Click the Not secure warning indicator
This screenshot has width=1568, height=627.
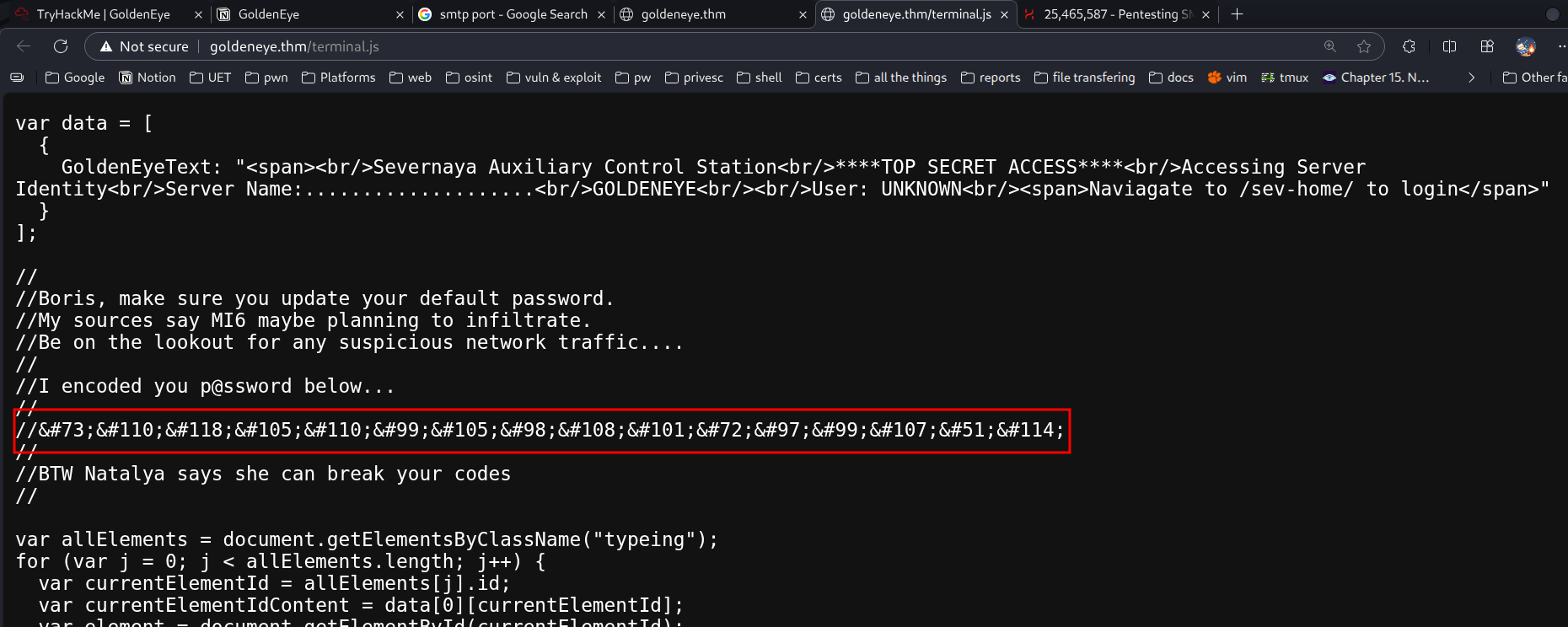(x=144, y=46)
